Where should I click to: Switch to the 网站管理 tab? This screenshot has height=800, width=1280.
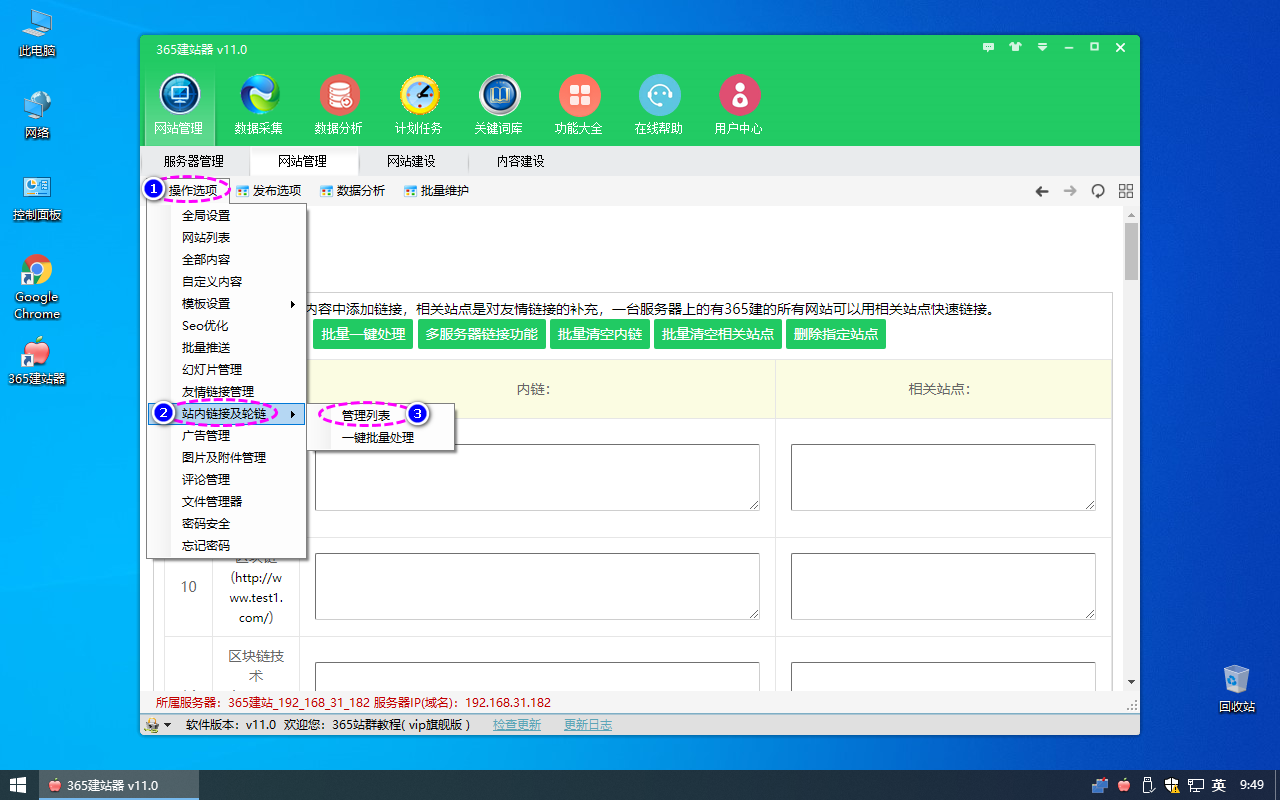302,161
